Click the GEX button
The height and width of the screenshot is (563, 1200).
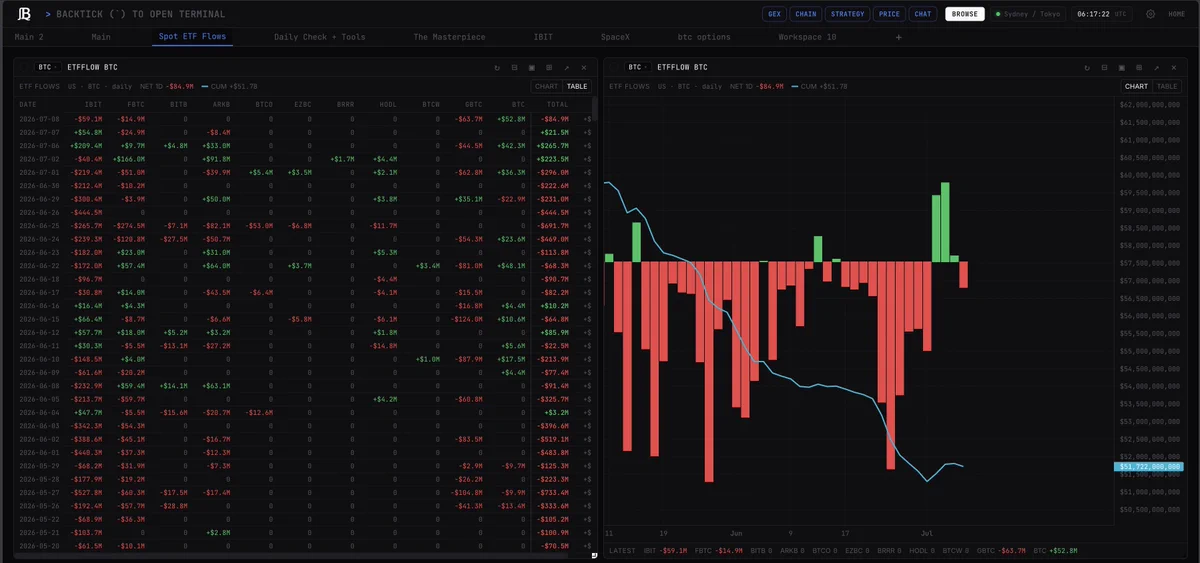pyautogui.click(x=774, y=14)
